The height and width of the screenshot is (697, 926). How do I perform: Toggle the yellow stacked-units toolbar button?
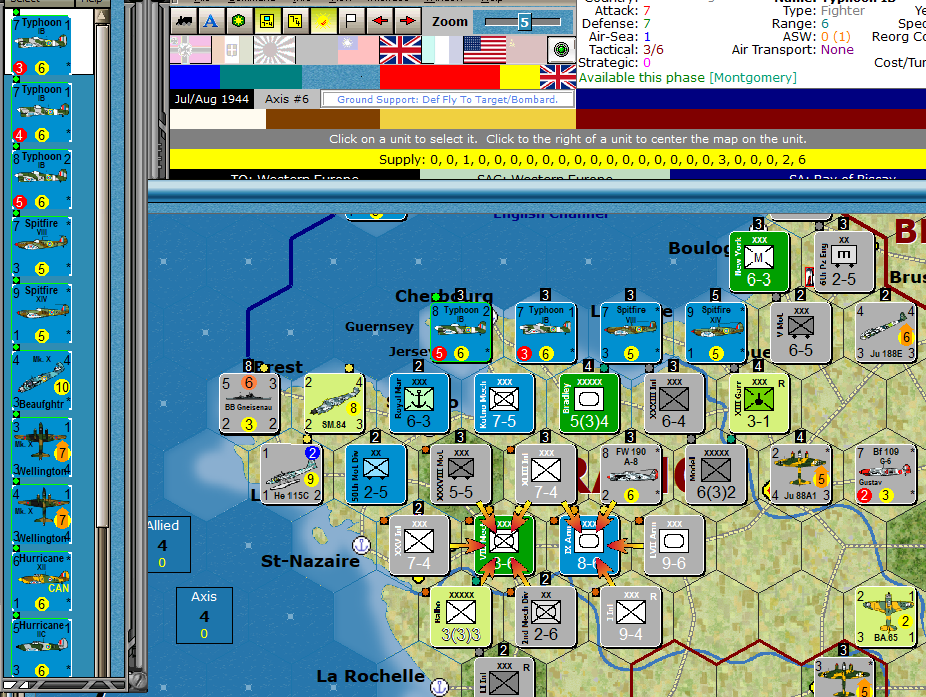click(295, 21)
